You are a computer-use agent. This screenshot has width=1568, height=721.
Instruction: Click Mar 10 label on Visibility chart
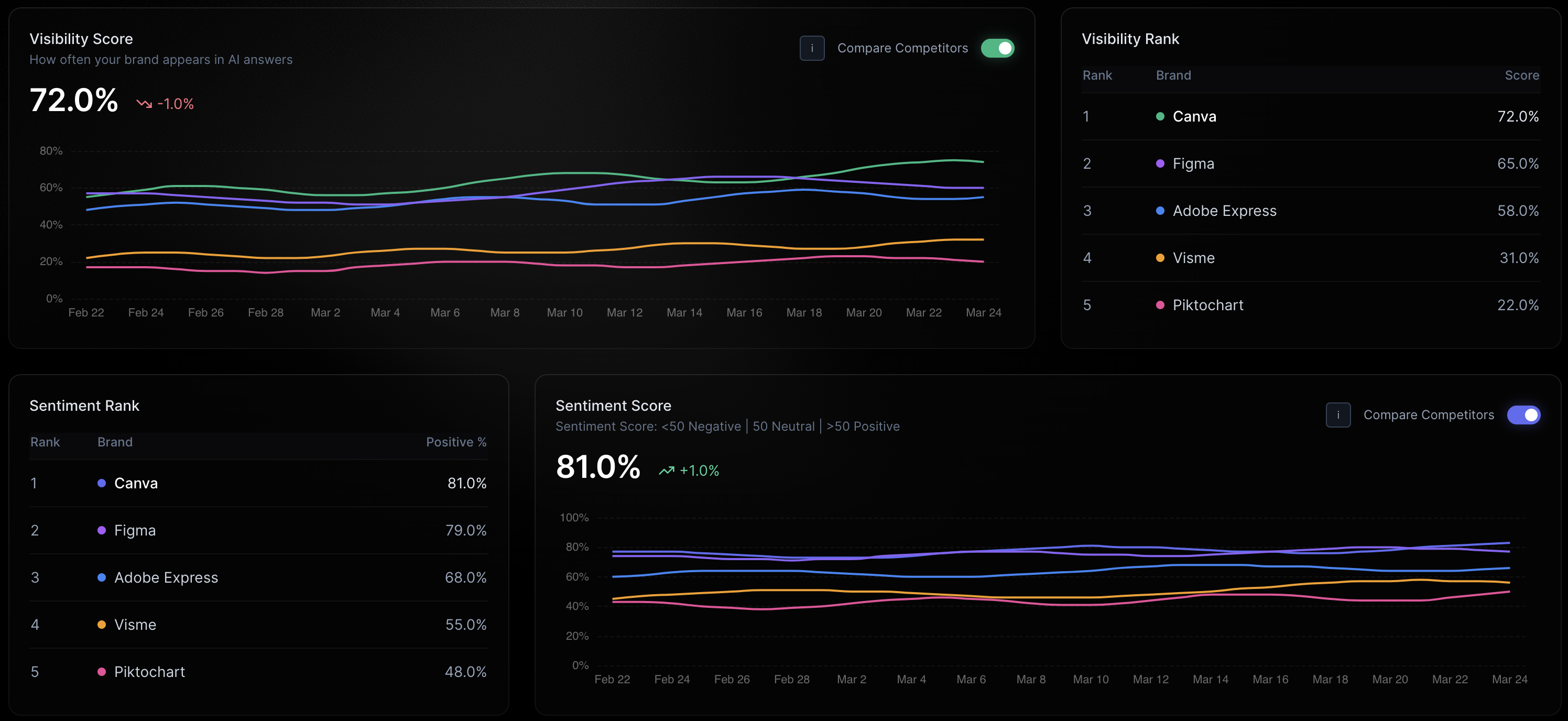click(x=564, y=313)
